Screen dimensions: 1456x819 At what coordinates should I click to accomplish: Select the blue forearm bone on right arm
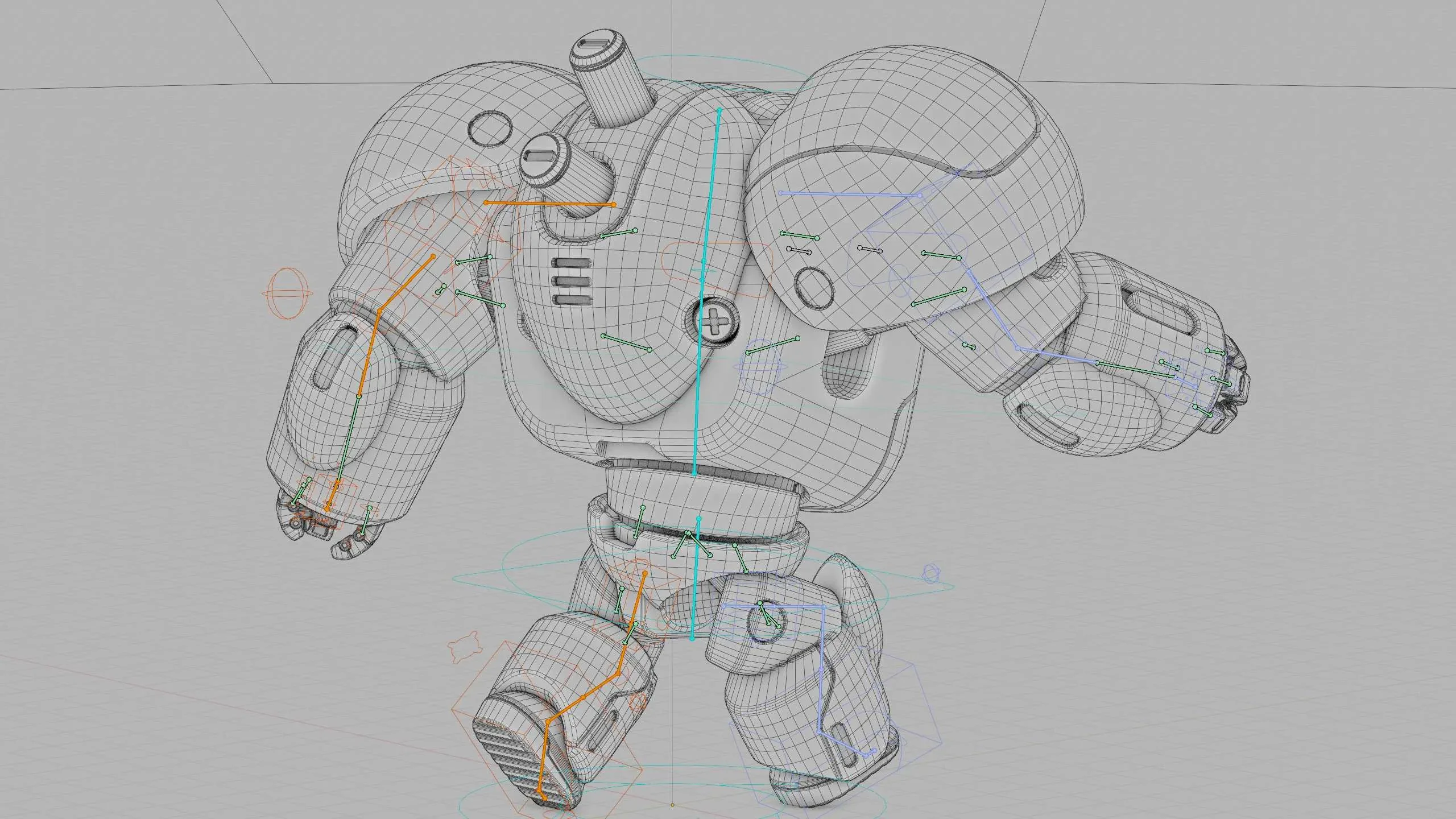tap(1057, 355)
